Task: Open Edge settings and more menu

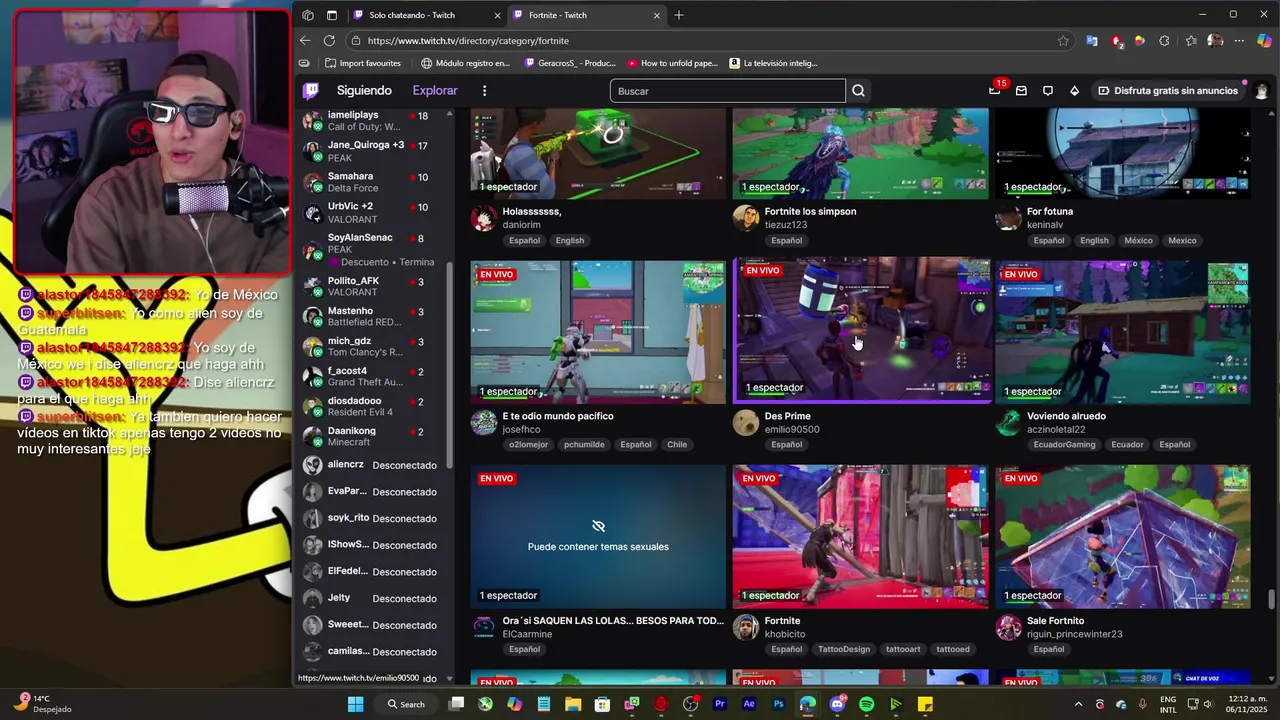Action: point(1239,41)
